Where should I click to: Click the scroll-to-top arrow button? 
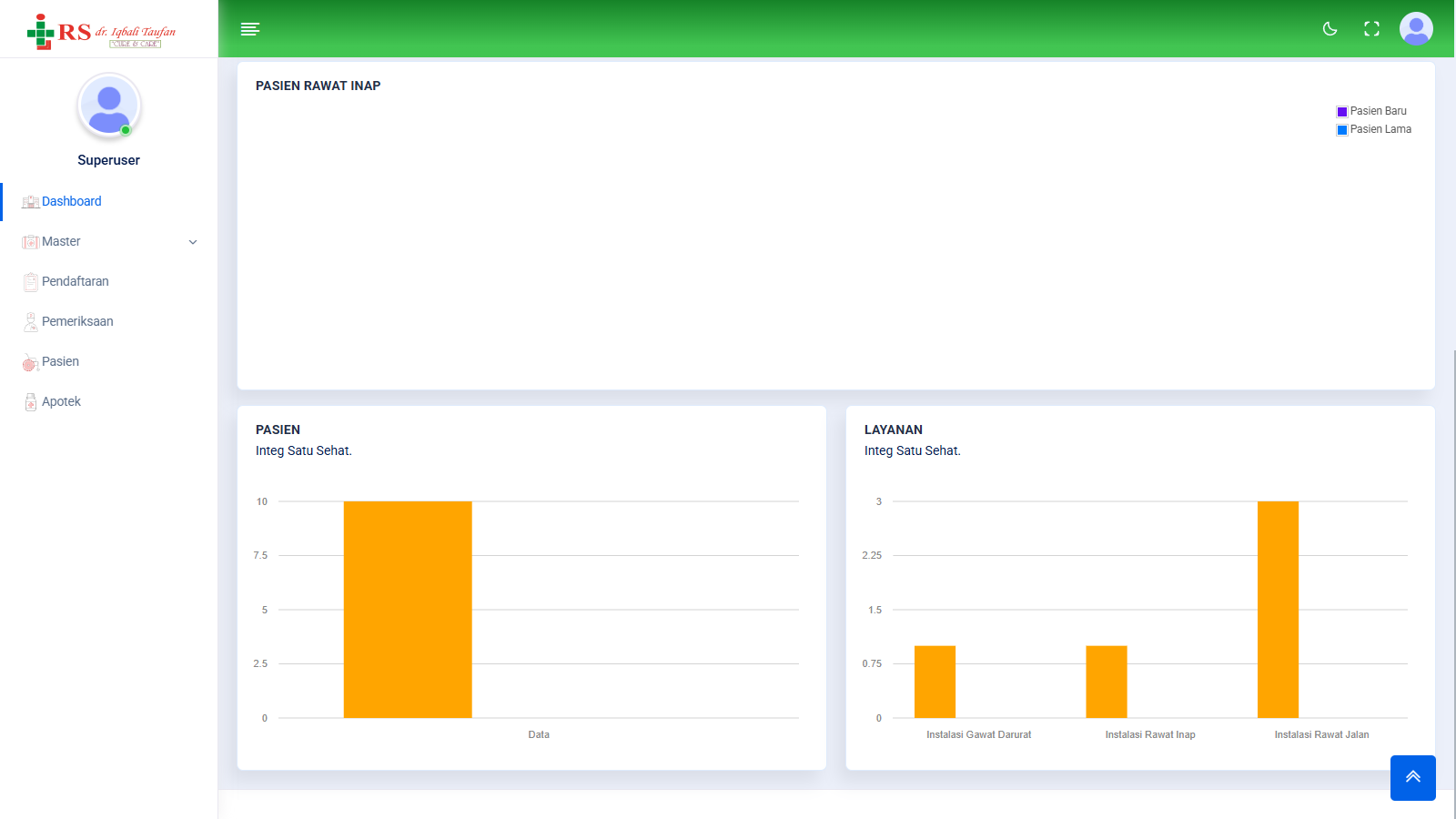point(1412,777)
